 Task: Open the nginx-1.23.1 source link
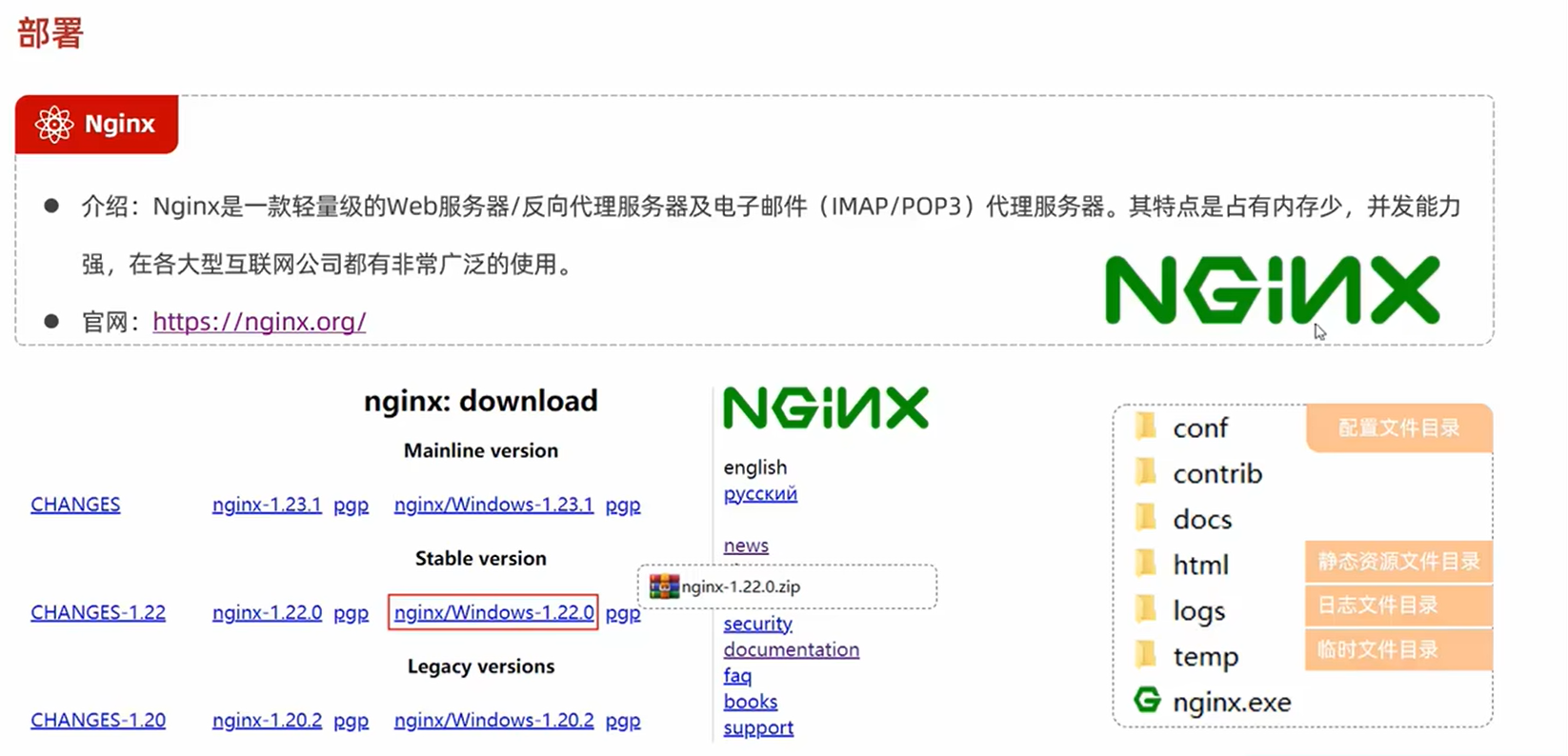tap(267, 505)
